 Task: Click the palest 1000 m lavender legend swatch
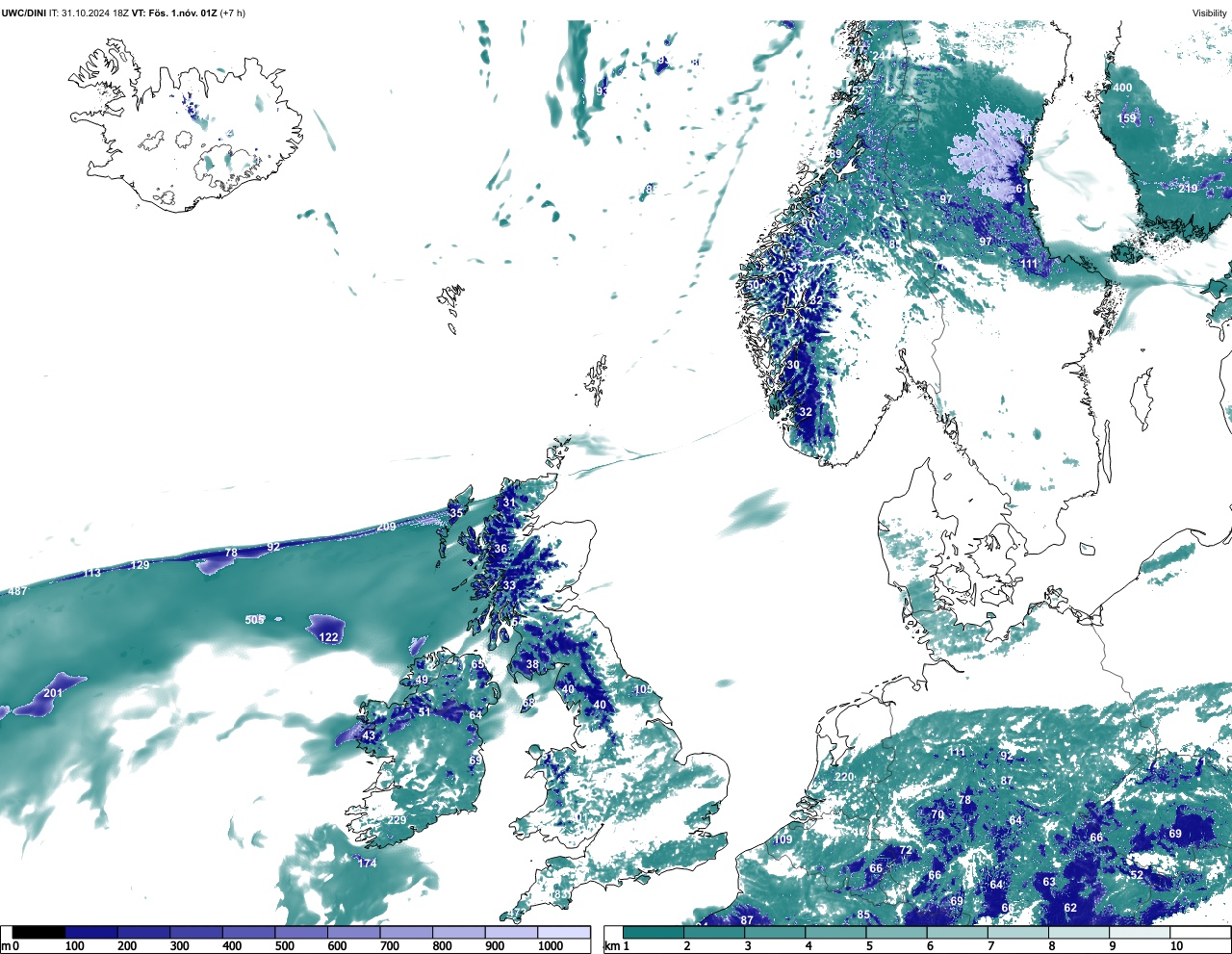(x=564, y=932)
